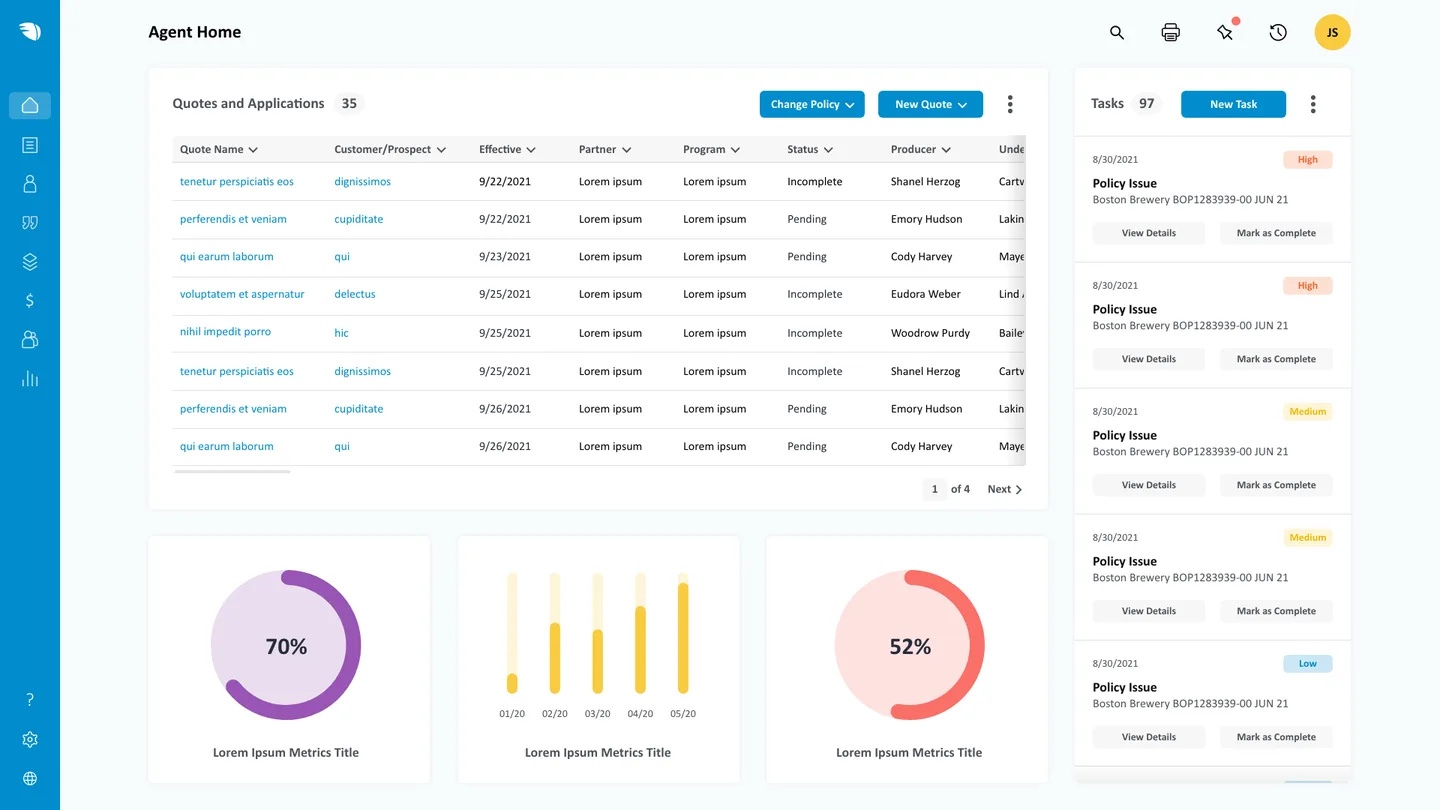View recent history using clock icon

click(x=1278, y=32)
